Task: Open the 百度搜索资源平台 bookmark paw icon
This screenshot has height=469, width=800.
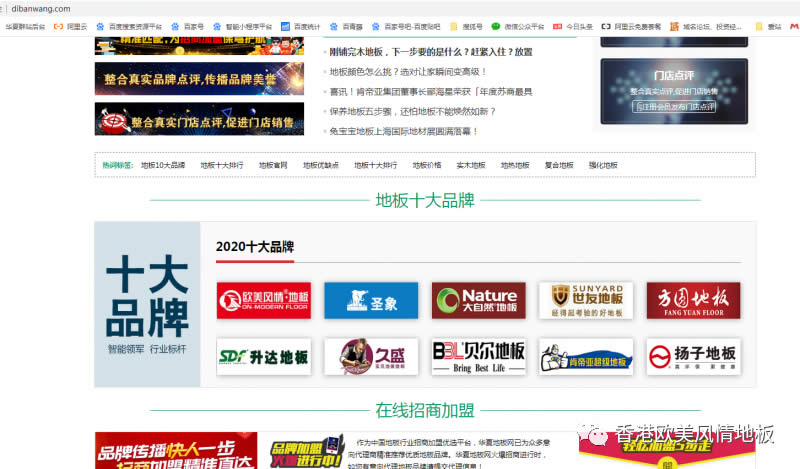Action: [x=100, y=27]
